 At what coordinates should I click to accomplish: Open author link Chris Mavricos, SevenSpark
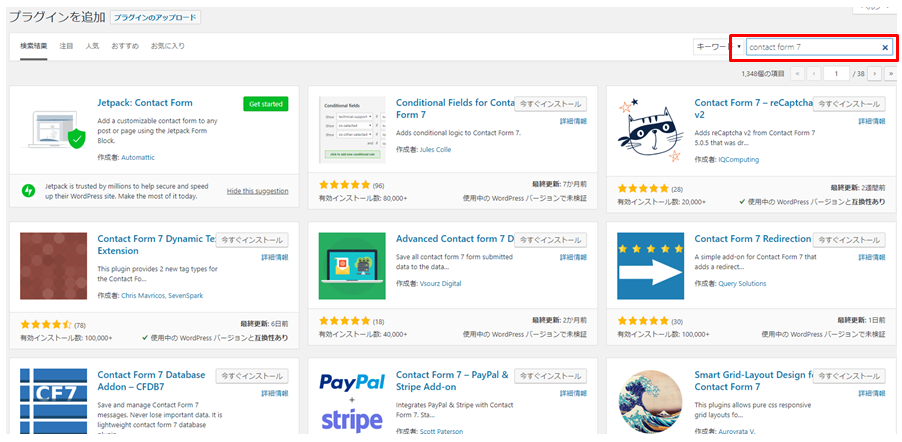(162, 296)
